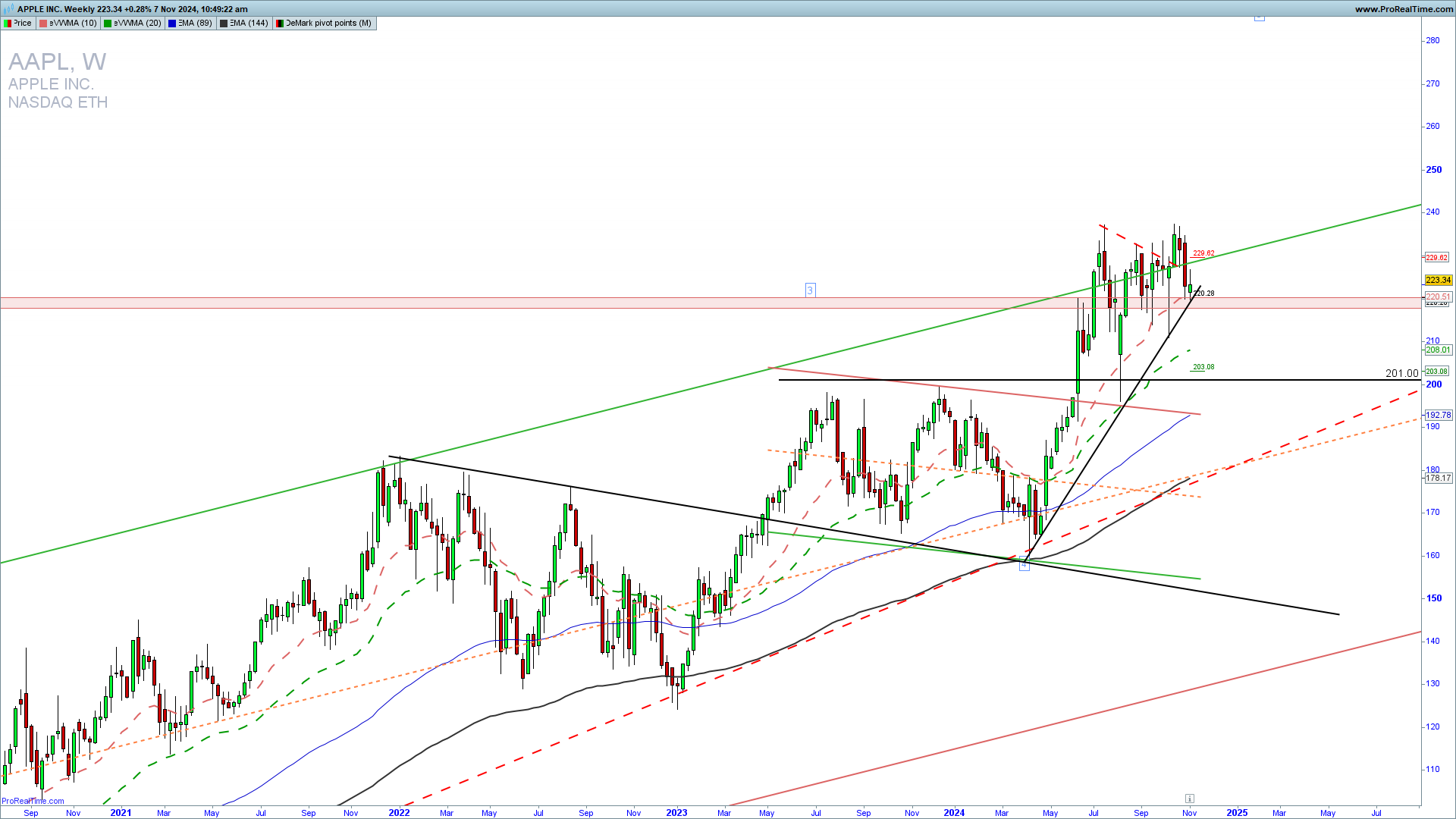Click the 130 price scale label
1456x819 pixels.
[1432, 684]
